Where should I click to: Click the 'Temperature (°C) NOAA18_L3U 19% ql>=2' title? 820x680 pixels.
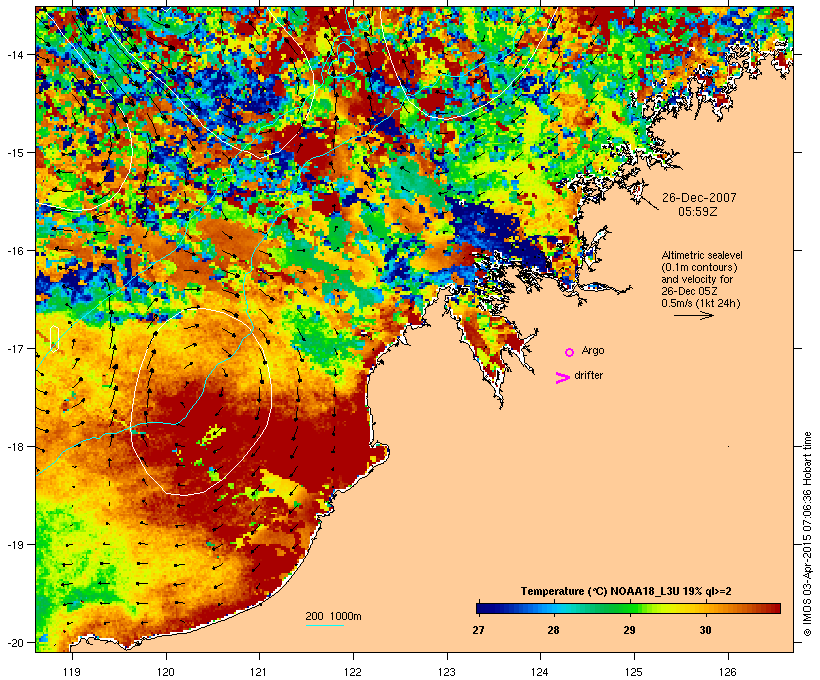626,591
